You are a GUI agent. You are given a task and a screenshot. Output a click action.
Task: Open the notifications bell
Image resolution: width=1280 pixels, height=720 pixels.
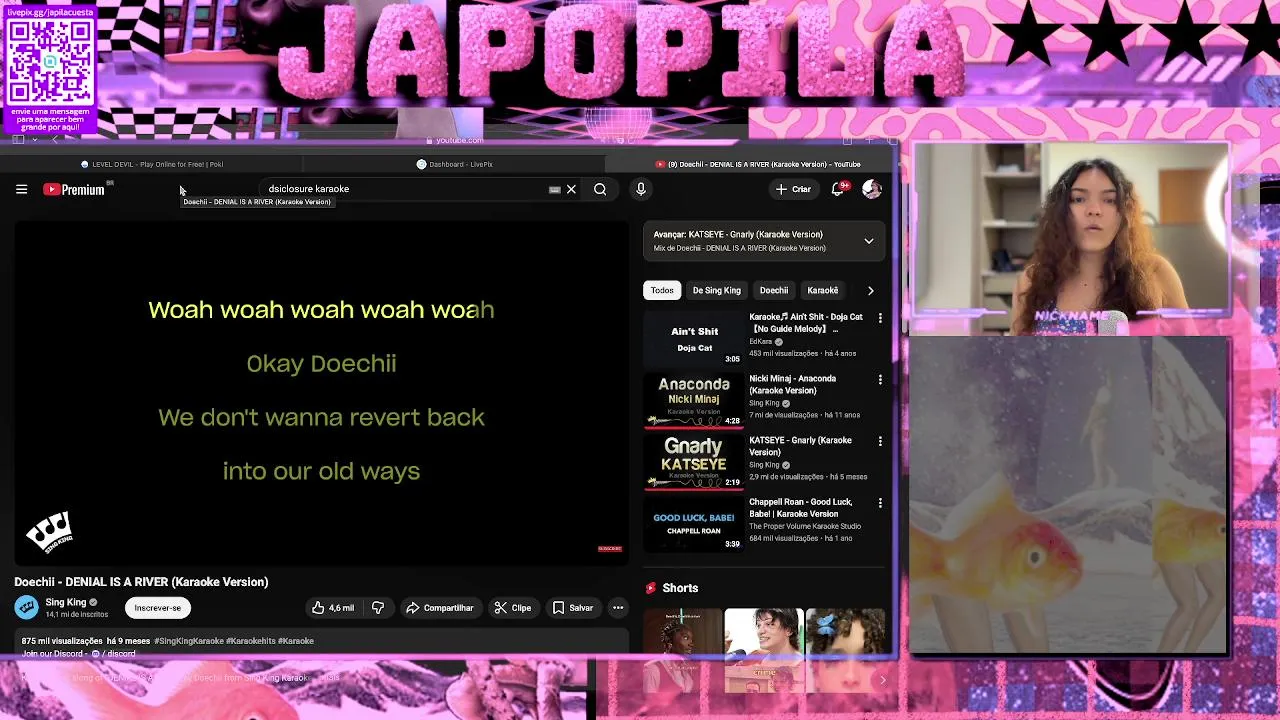838,189
